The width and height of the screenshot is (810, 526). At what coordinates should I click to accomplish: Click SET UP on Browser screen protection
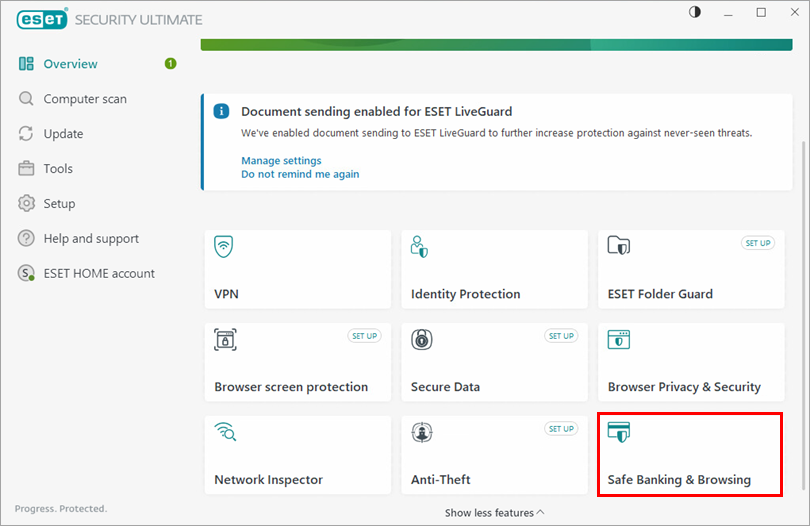pos(364,336)
